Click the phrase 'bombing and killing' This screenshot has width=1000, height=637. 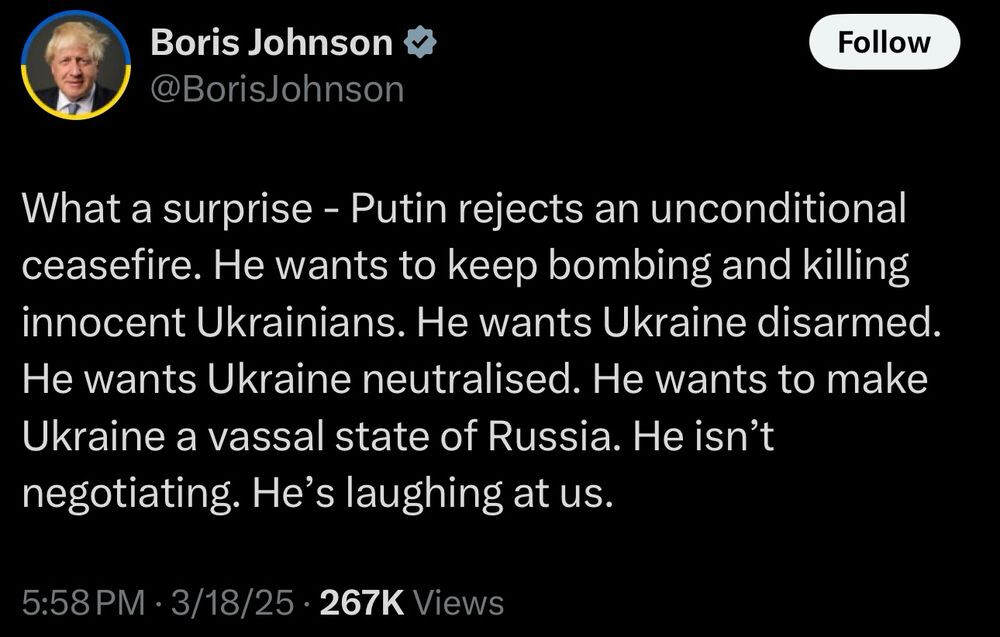(x=728, y=267)
